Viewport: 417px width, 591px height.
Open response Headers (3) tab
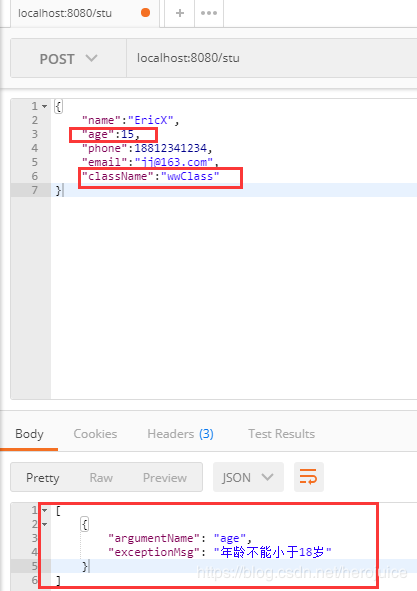[180, 434]
